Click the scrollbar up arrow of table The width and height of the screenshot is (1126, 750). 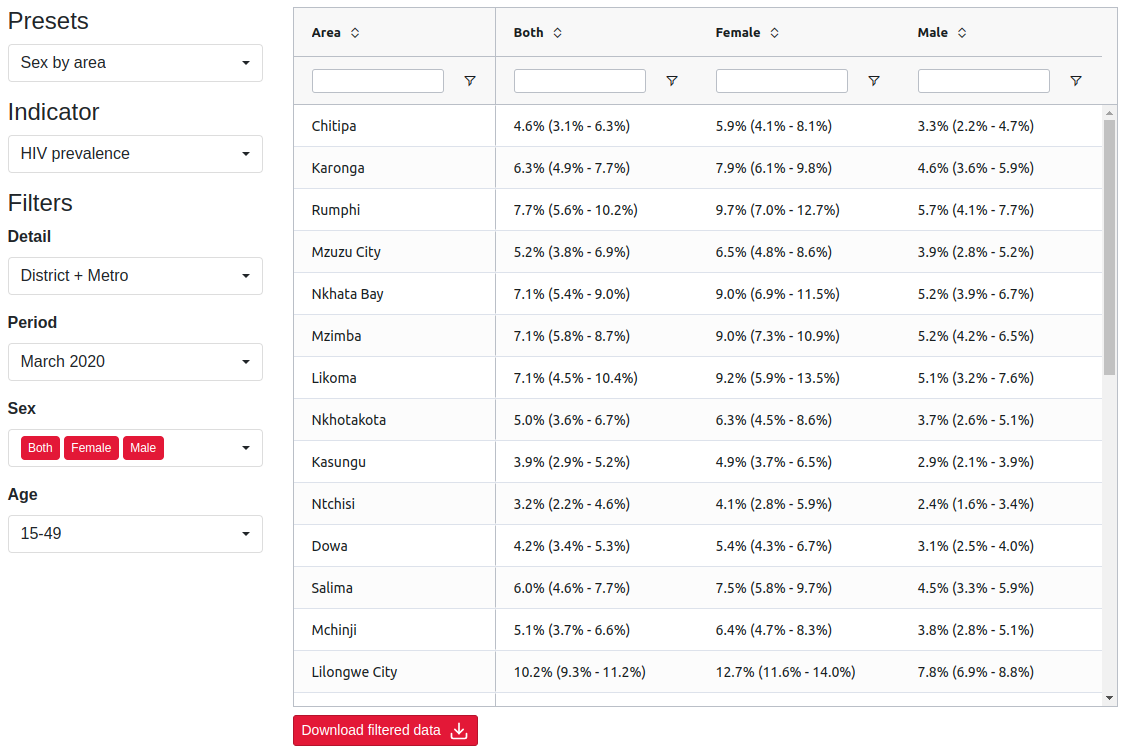(1109, 113)
